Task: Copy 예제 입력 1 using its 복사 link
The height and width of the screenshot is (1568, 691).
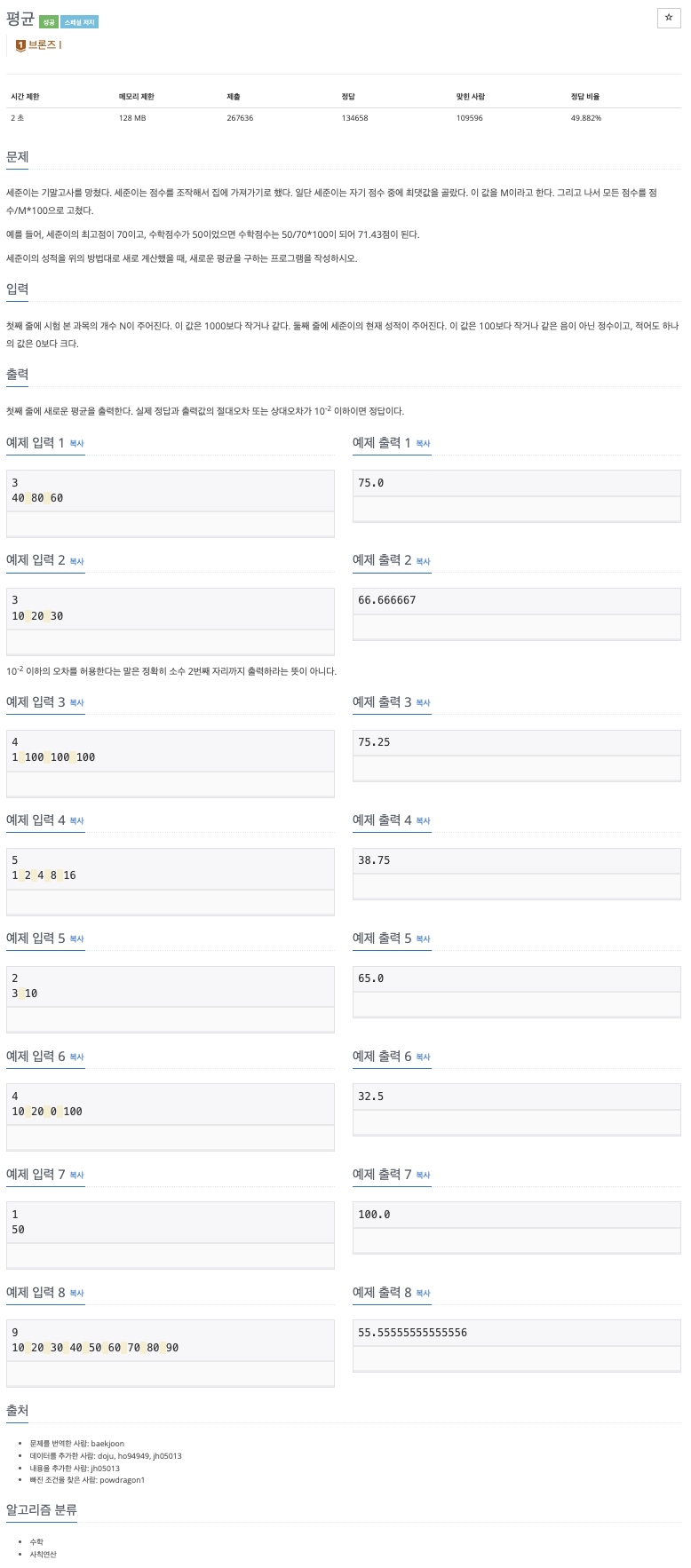Action: pos(76,443)
